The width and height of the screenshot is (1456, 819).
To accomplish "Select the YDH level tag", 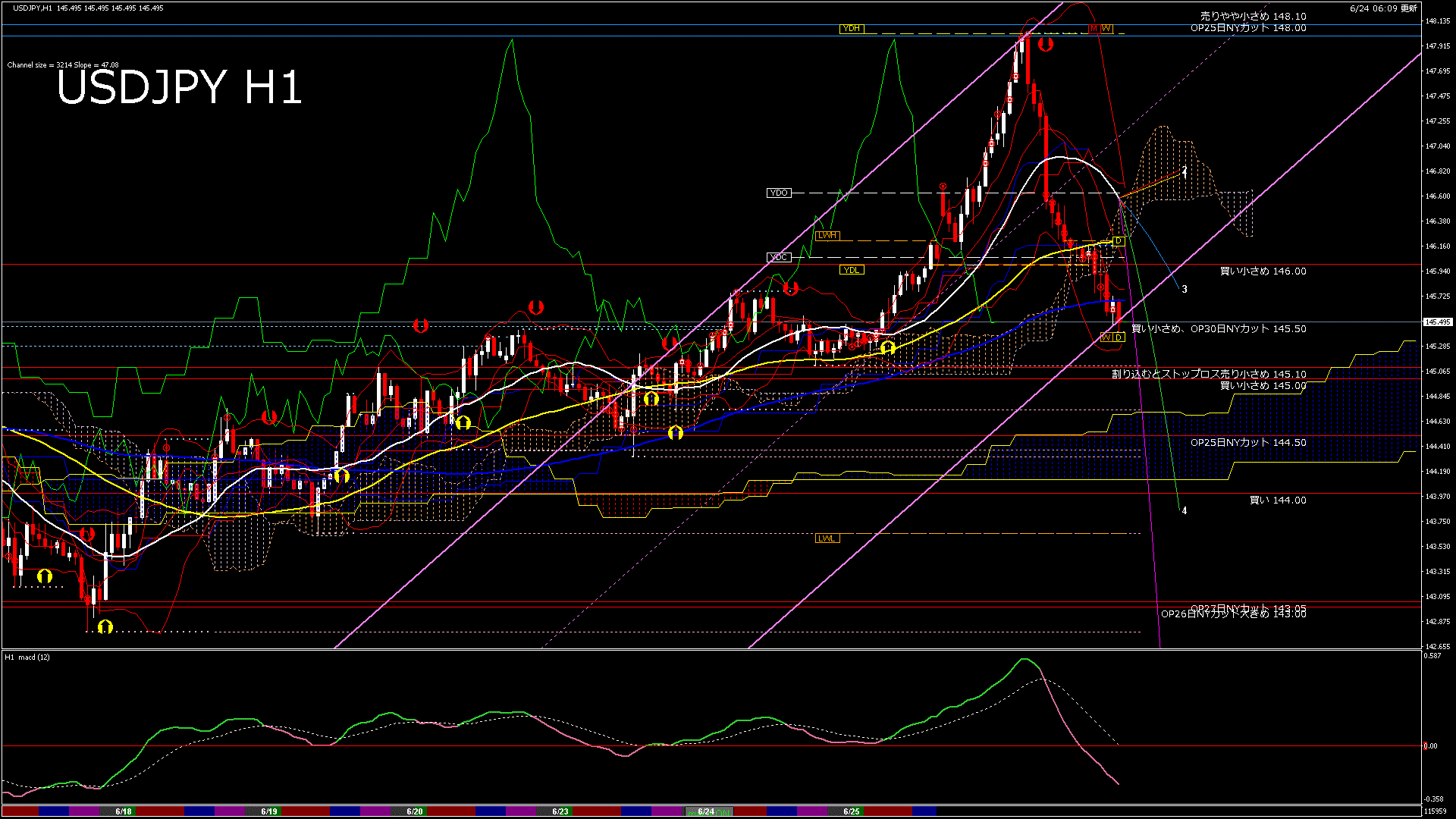I will 852,29.
